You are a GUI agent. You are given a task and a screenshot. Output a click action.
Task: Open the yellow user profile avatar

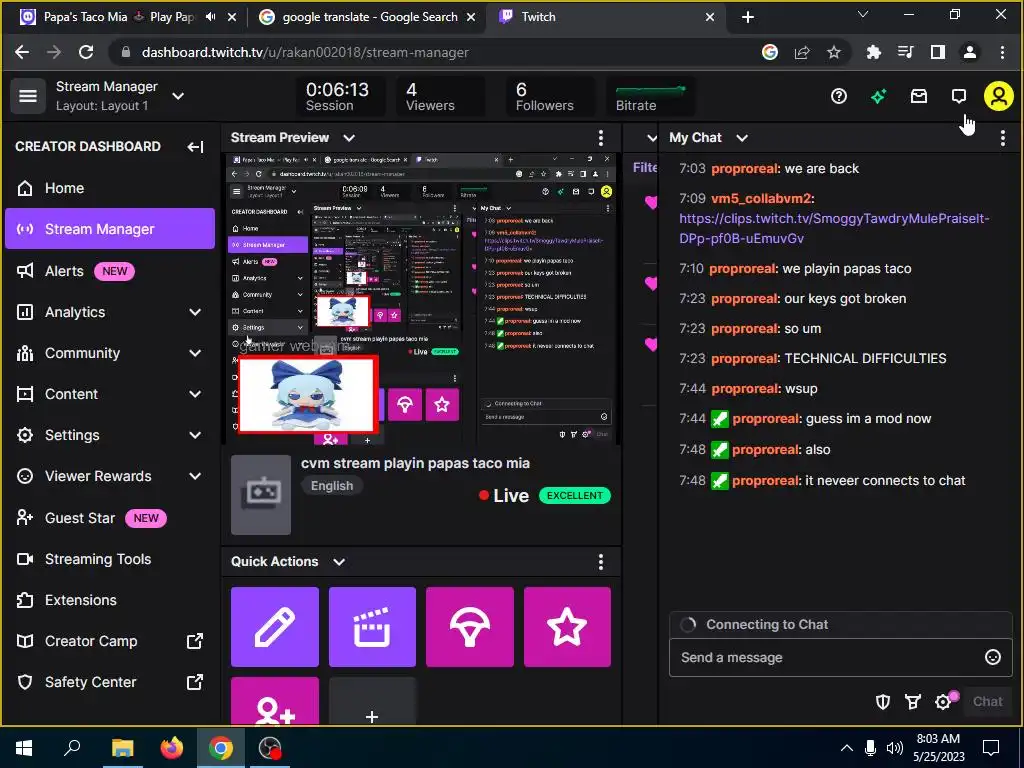999,97
